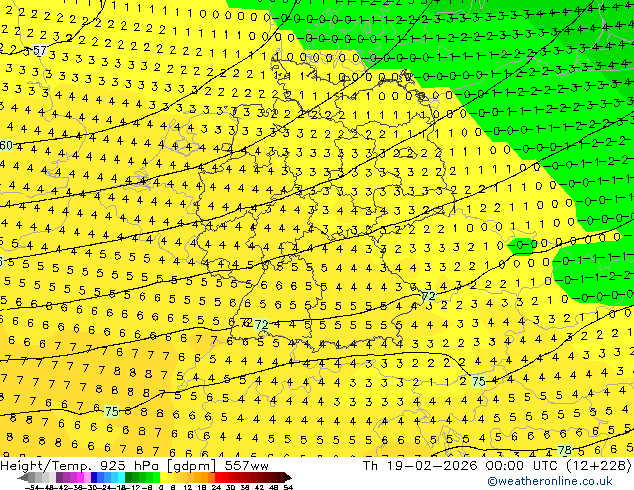The width and height of the screenshot is (634, 490).
Task: Click the gray left arrow of the color scale
Action: click(23, 477)
